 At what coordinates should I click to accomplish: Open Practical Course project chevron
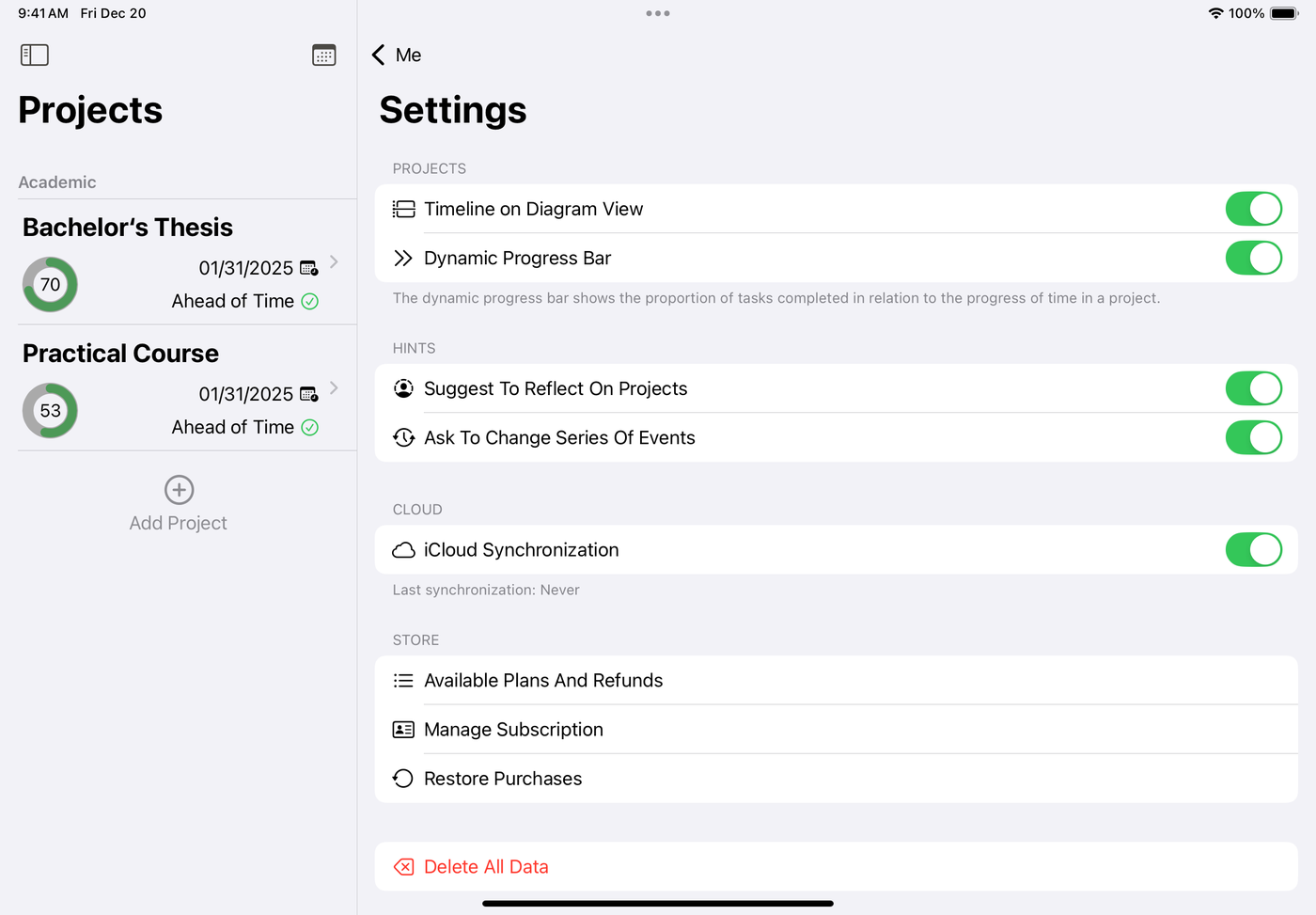(334, 387)
